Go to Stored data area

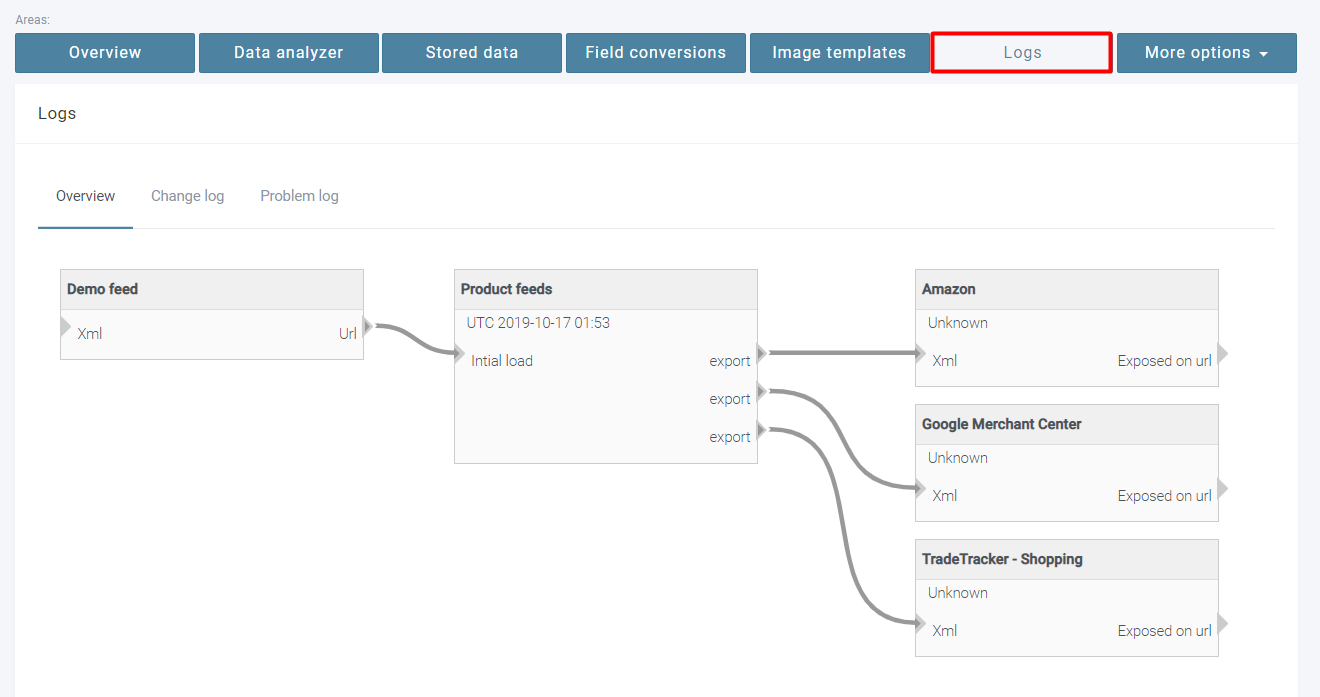click(472, 53)
